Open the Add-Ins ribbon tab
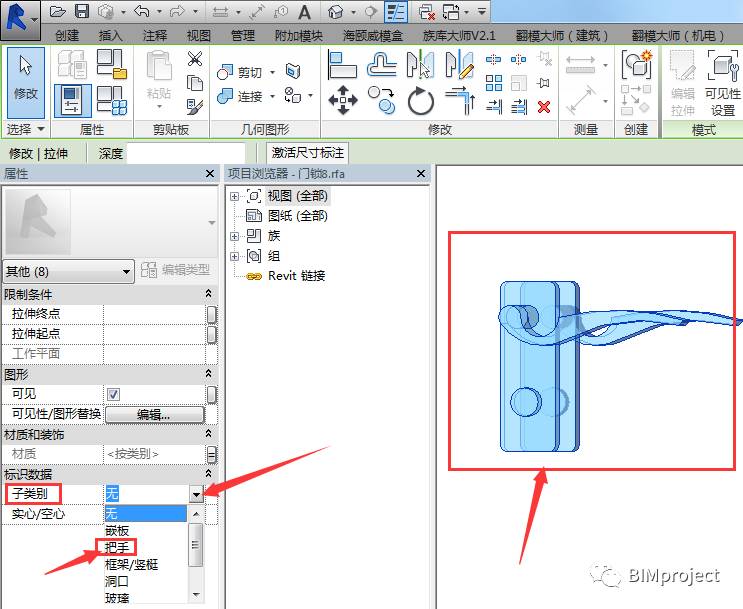The height and width of the screenshot is (609, 743). (299, 36)
